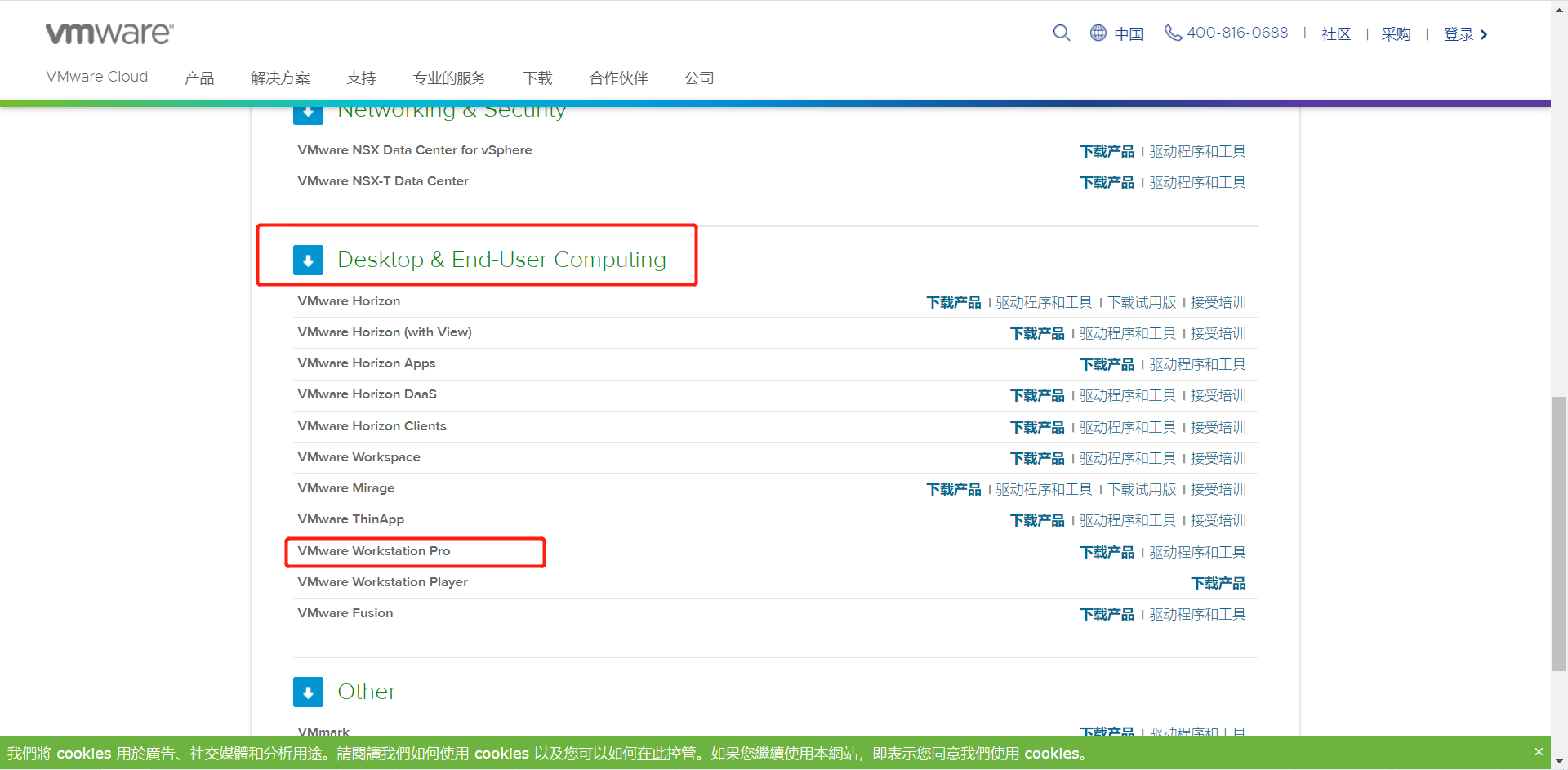Select VMware Horizon Clients product name

click(x=372, y=426)
